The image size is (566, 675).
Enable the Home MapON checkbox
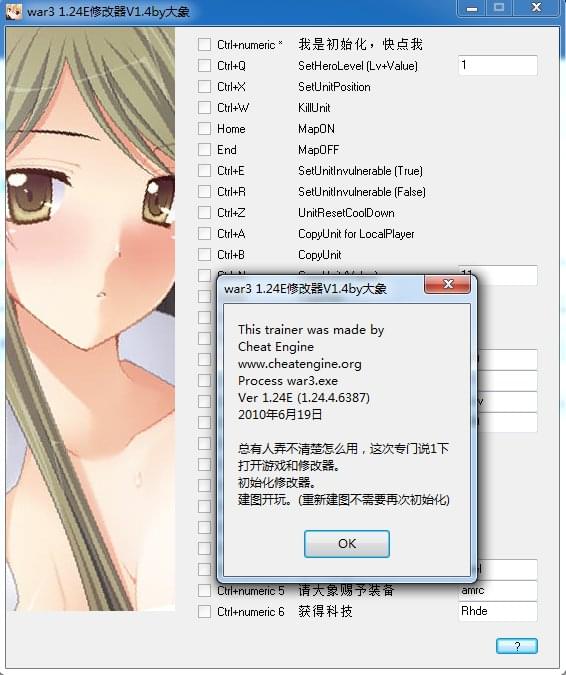(x=204, y=128)
